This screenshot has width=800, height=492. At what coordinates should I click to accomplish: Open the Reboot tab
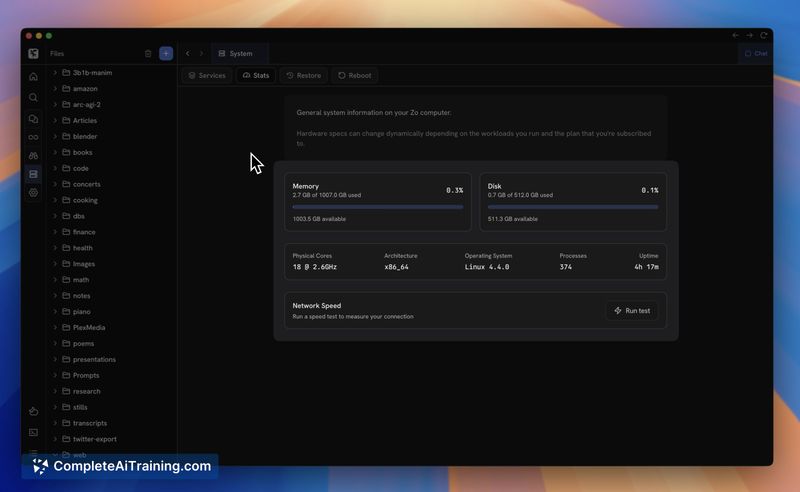click(355, 76)
